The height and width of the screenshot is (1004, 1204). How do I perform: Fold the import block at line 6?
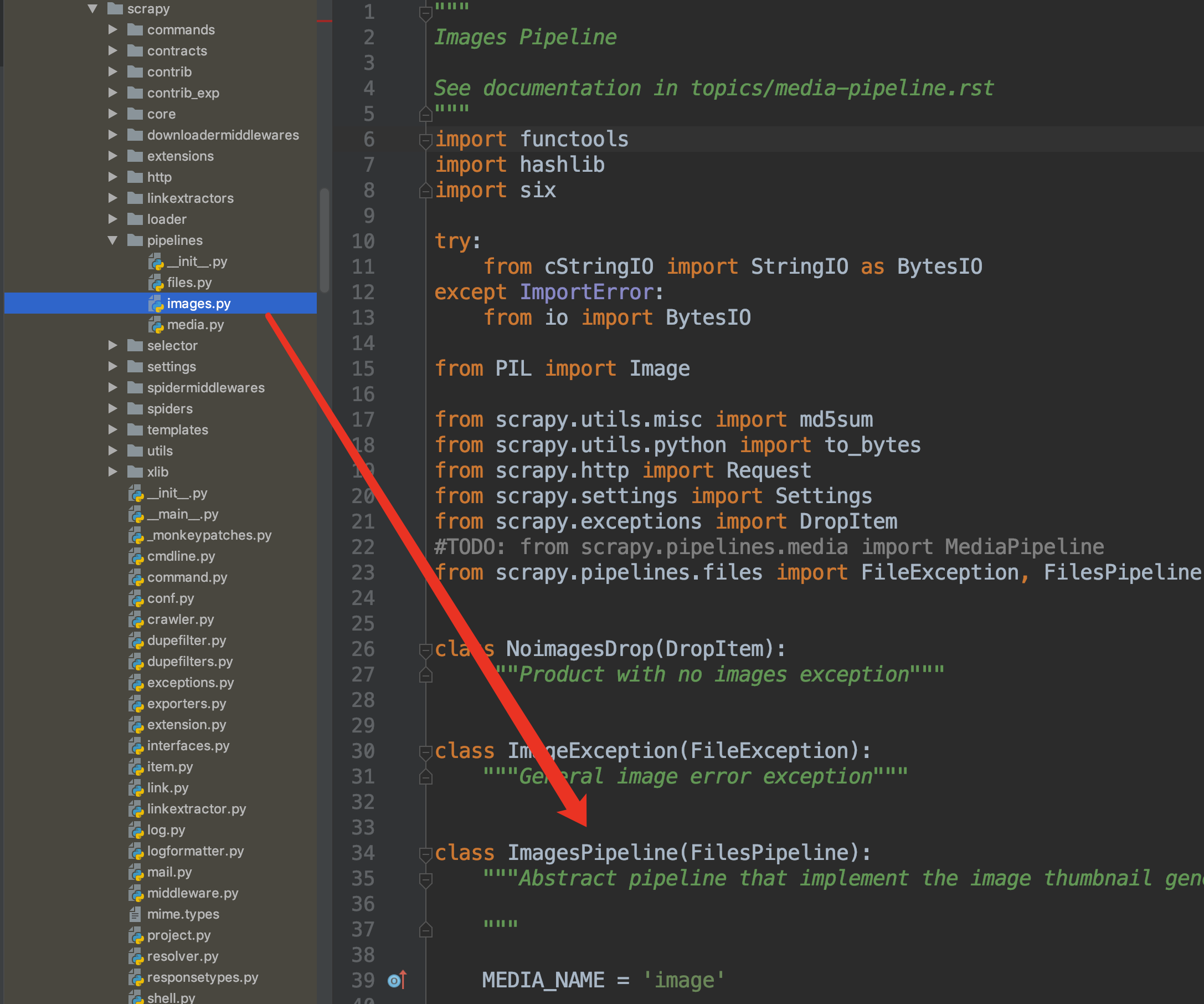coord(425,141)
